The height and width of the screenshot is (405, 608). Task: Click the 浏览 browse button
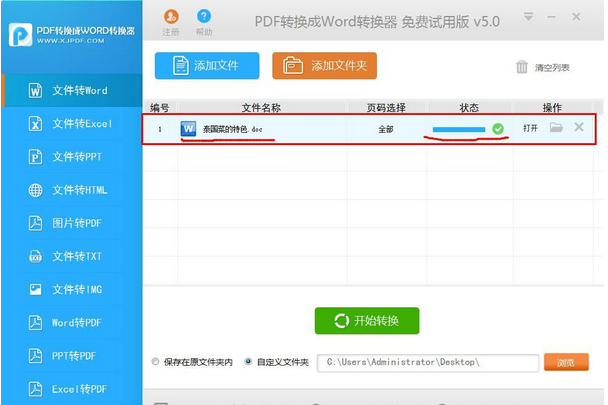pyautogui.click(x=566, y=362)
